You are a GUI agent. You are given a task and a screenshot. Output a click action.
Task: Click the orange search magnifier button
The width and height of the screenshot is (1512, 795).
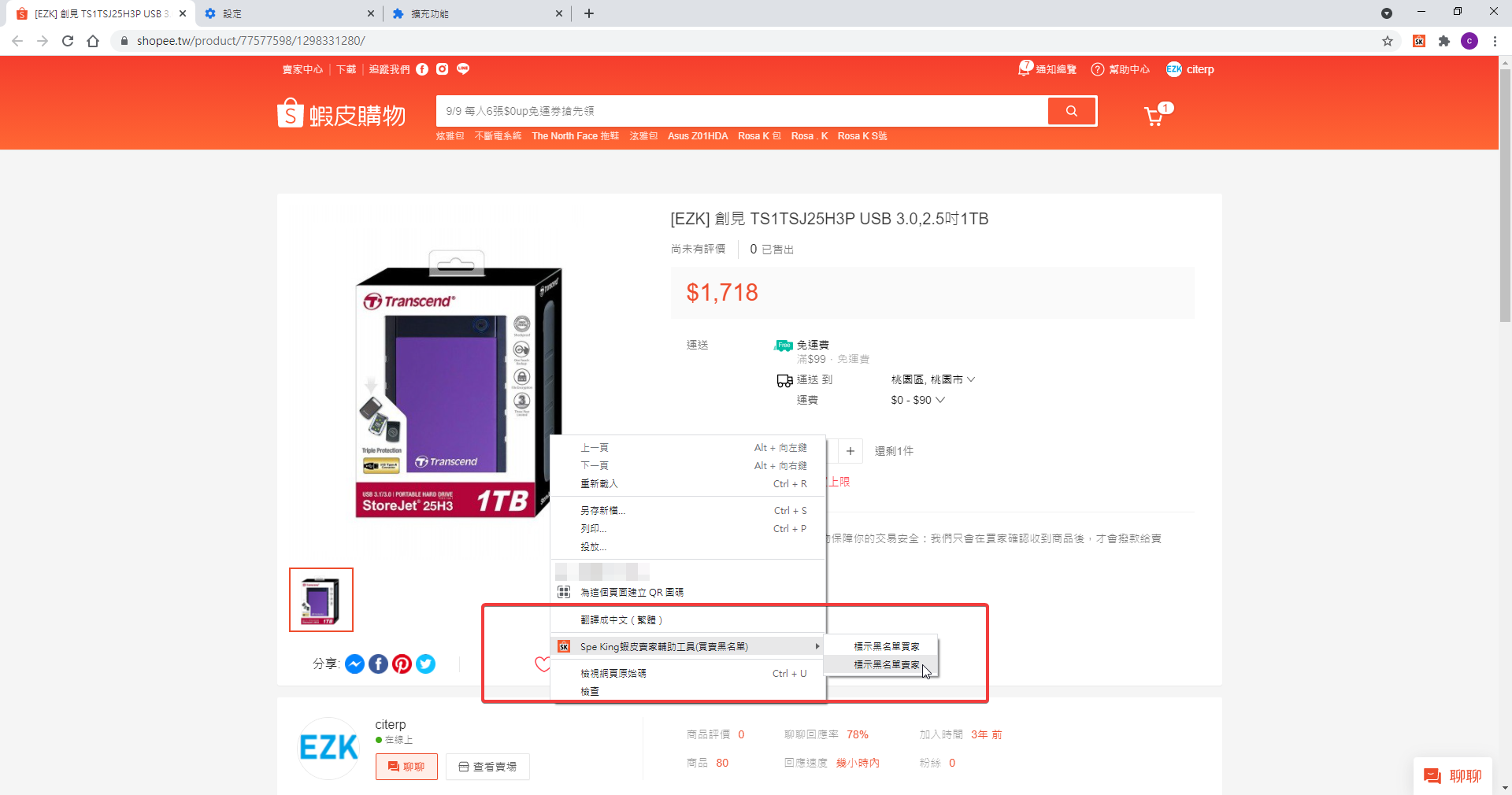click(1071, 111)
